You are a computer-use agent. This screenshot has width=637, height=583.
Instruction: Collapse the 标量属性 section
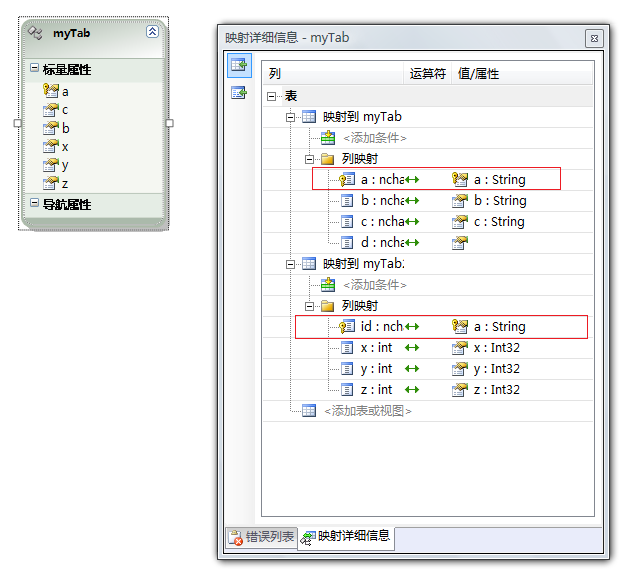point(35,68)
